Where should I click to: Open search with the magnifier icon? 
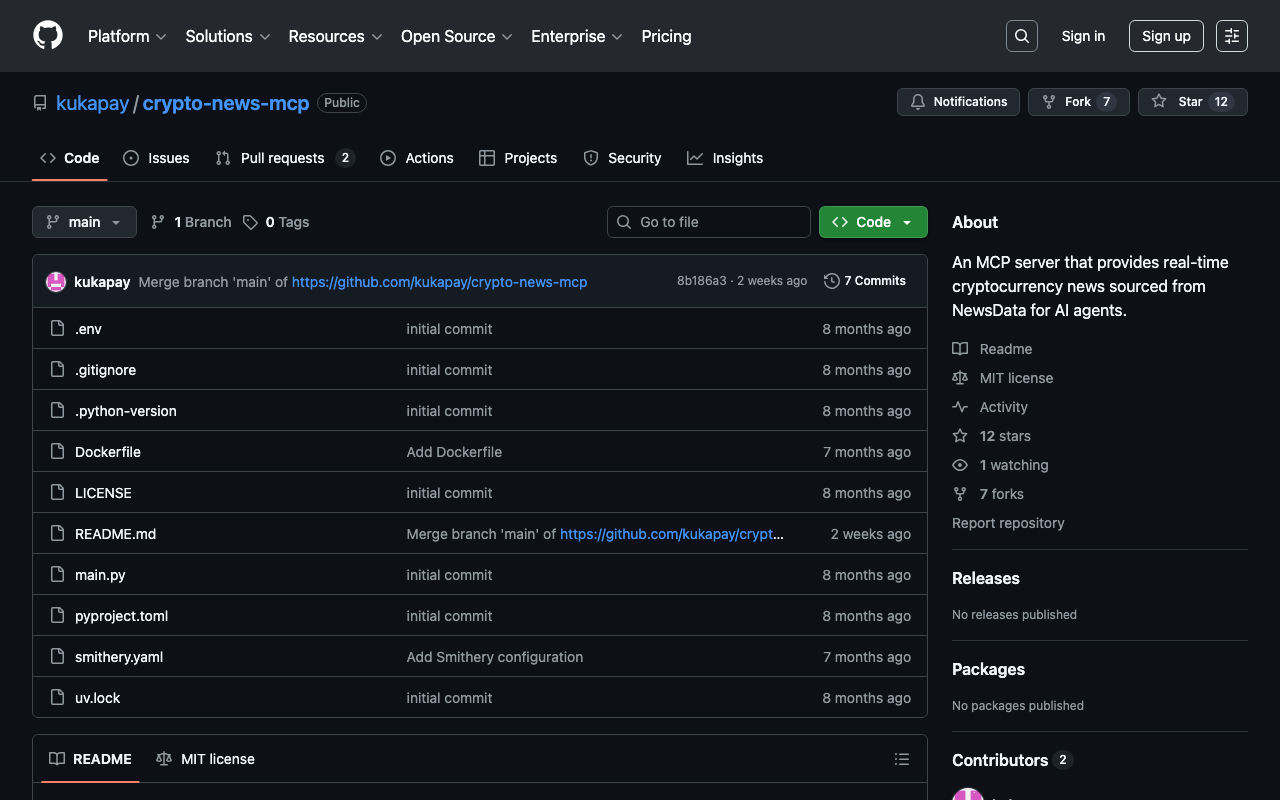click(x=1021, y=36)
